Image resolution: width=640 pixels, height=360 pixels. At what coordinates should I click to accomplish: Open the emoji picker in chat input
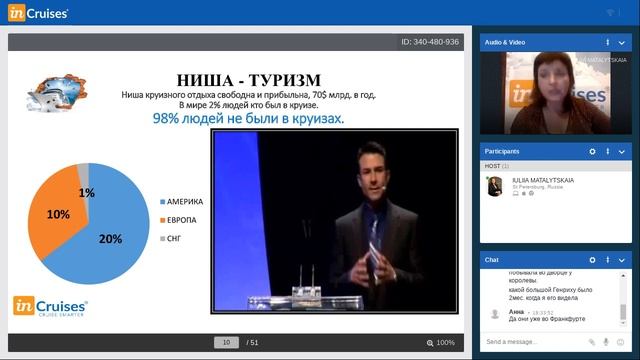pyautogui.click(x=620, y=342)
